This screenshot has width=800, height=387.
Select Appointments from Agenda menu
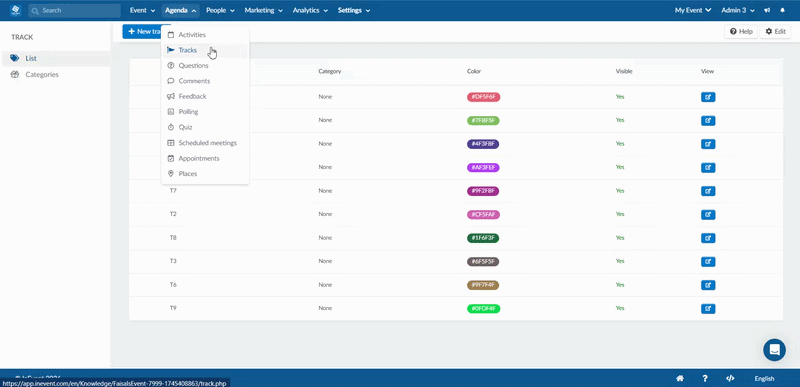(x=205, y=158)
